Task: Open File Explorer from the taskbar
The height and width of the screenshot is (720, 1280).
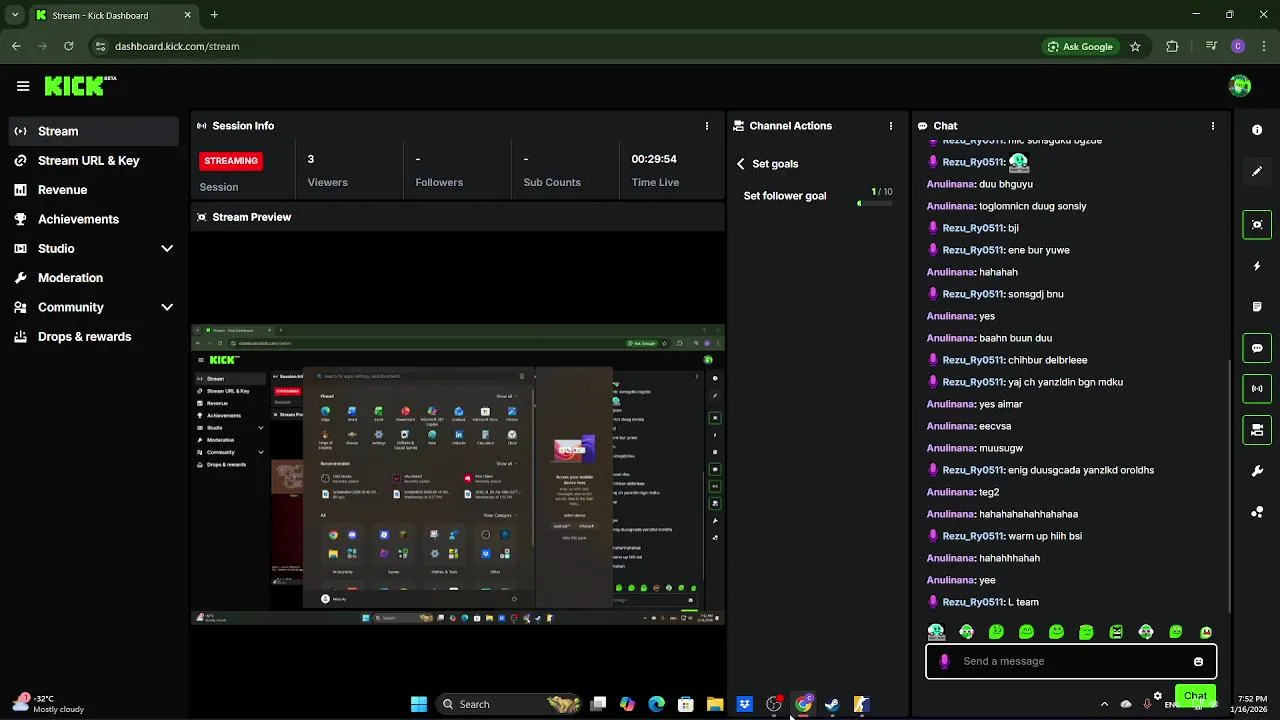Action: 715,704
